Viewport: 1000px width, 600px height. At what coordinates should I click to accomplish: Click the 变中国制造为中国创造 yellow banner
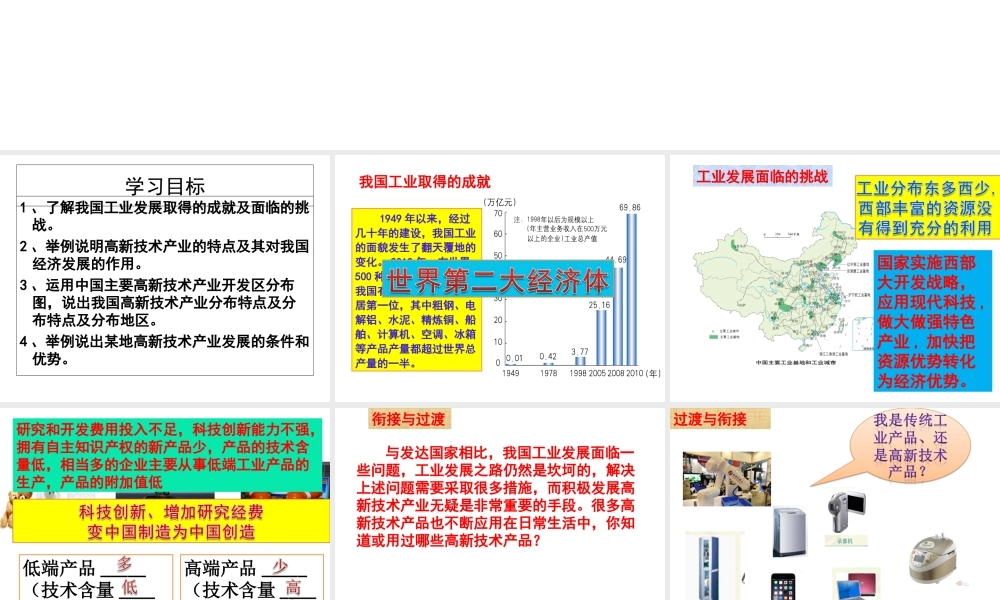point(171,522)
